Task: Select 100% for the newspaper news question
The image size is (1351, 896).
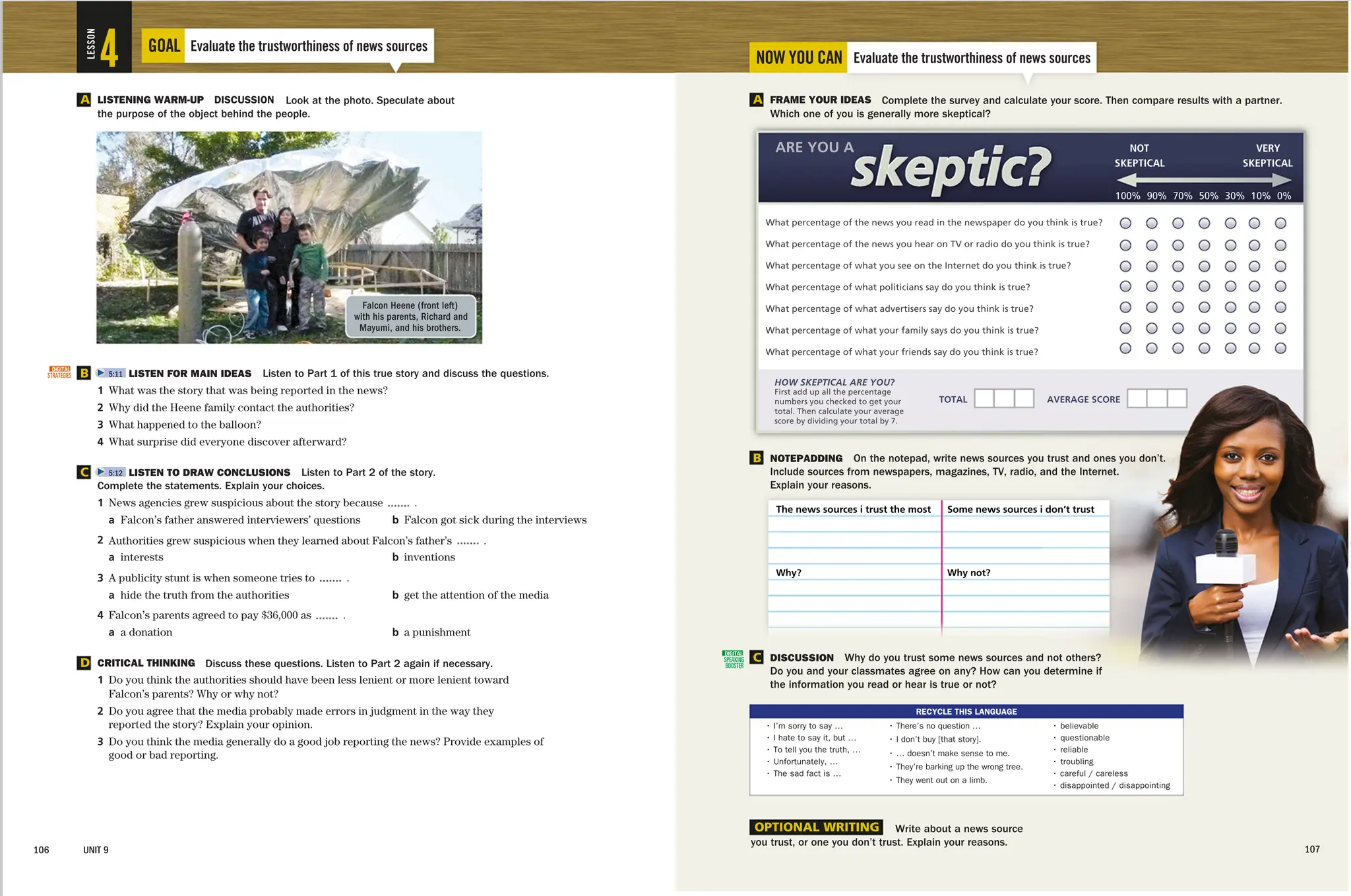Action: coord(1125,224)
